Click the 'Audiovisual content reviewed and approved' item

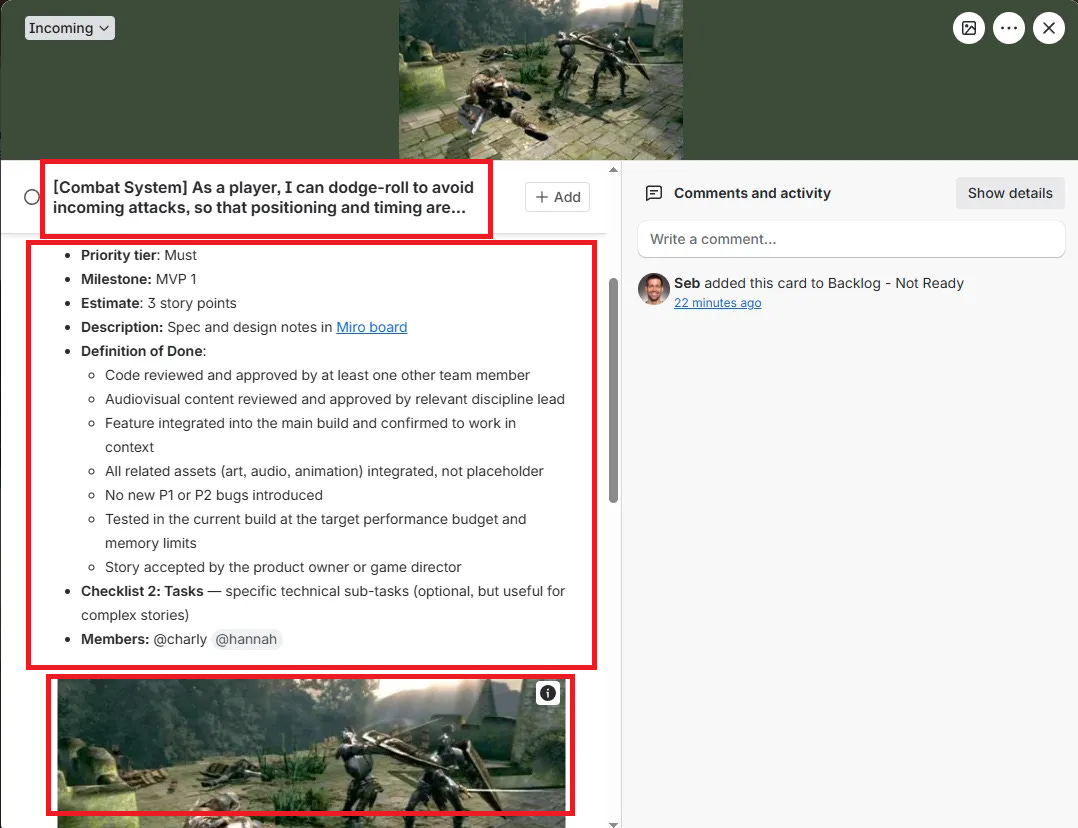tap(335, 400)
